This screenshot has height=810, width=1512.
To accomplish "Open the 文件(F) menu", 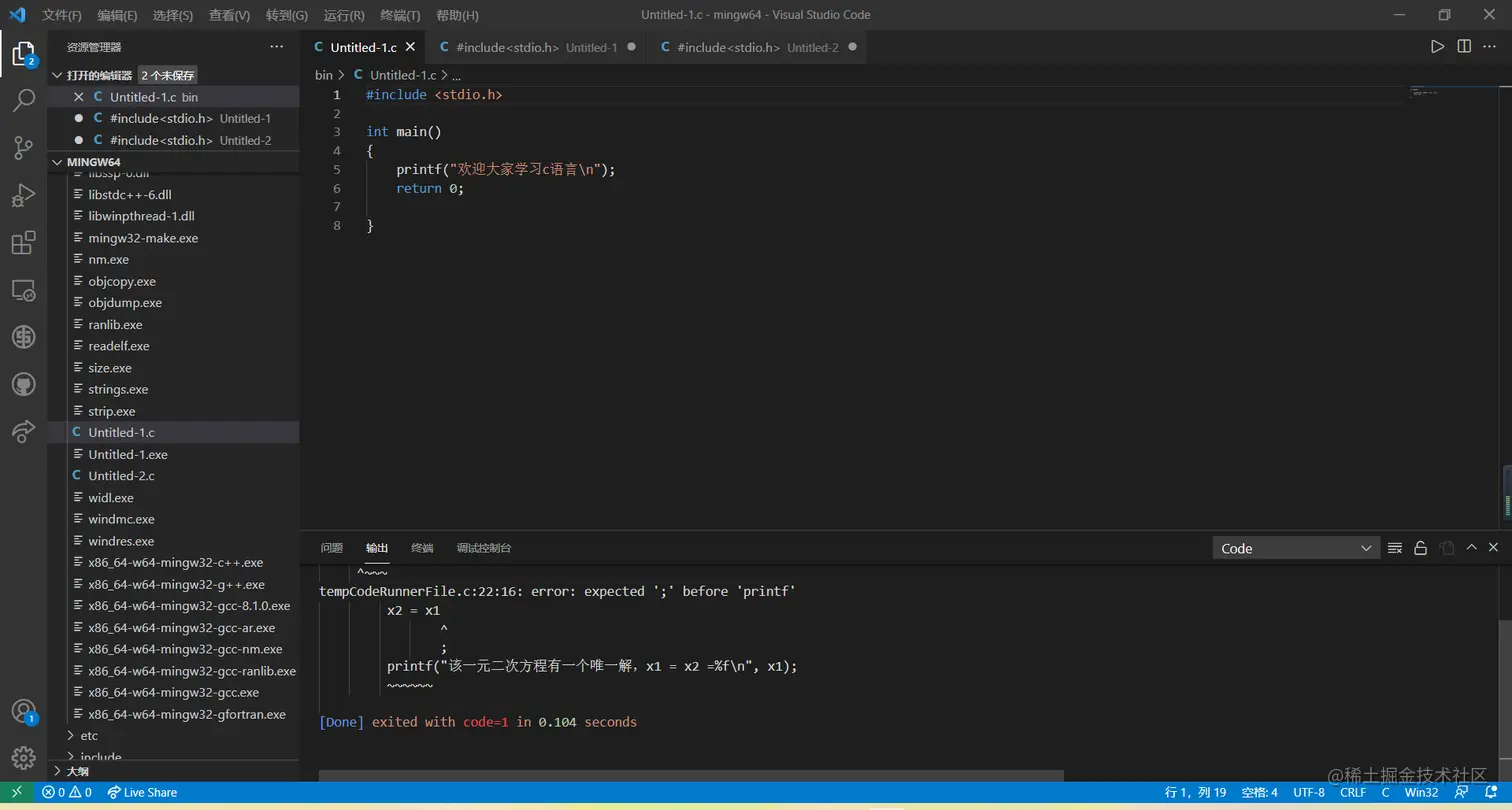I will pyautogui.click(x=62, y=15).
